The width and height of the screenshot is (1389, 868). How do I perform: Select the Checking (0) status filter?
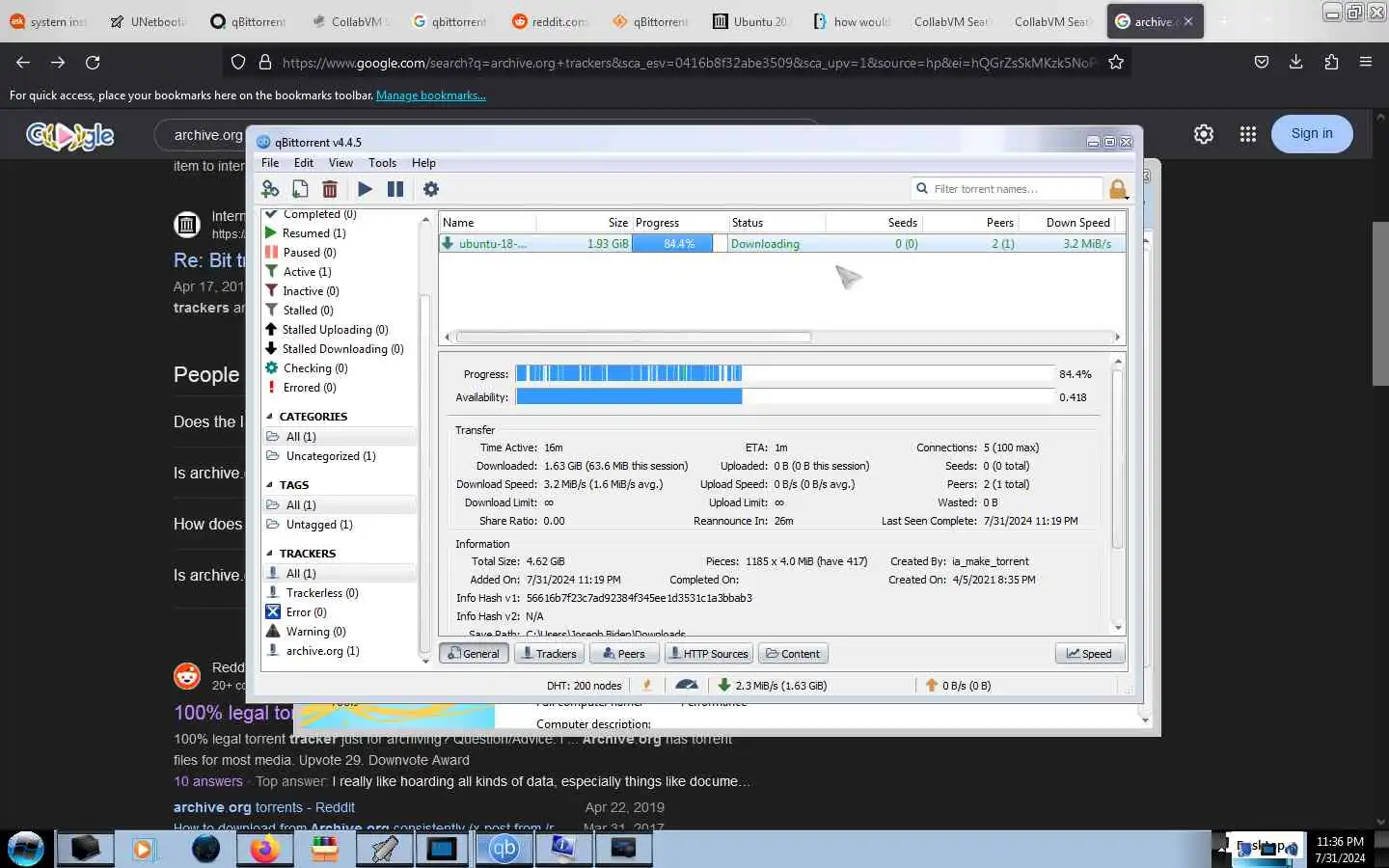(315, 368)
